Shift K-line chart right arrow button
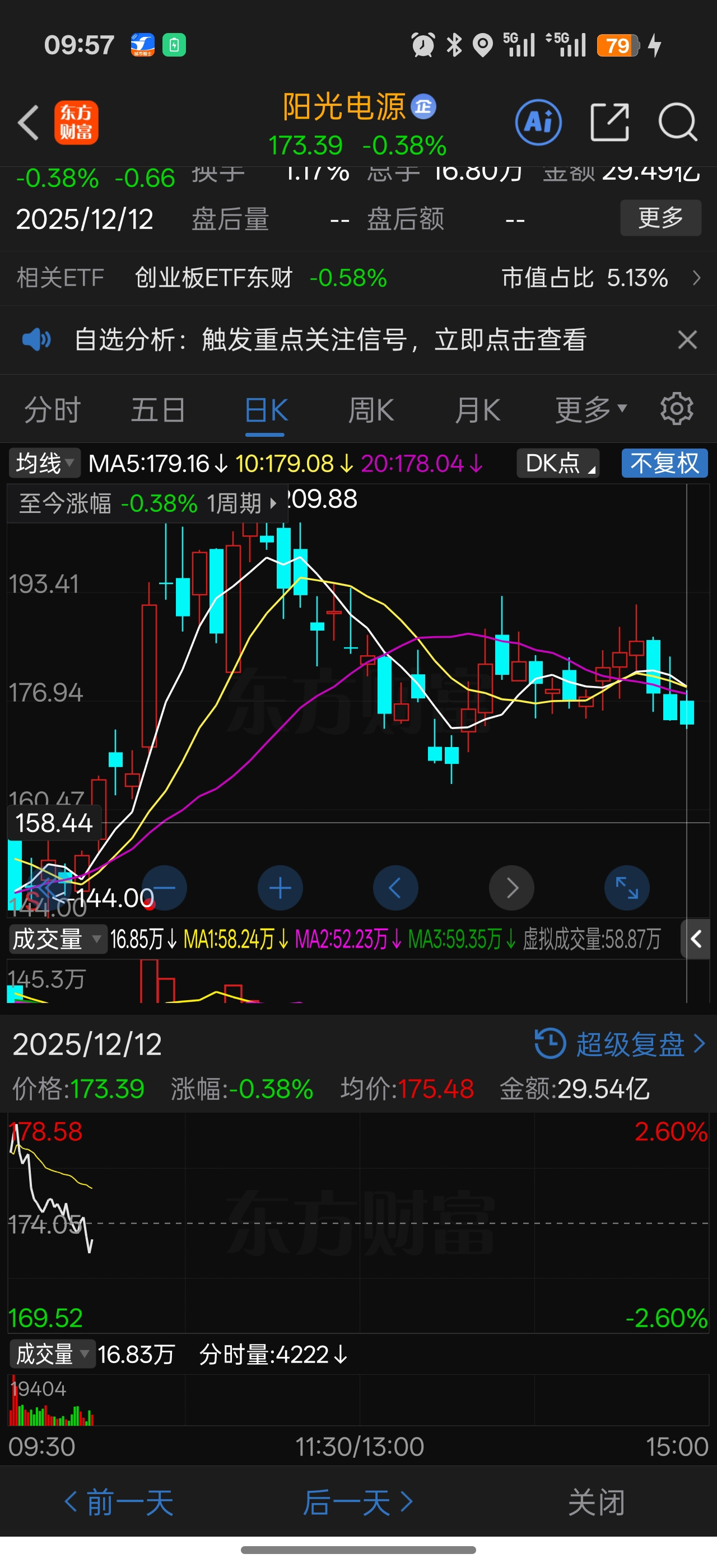717x1568 pixels. pyautogui.click(x=512, y=888)
